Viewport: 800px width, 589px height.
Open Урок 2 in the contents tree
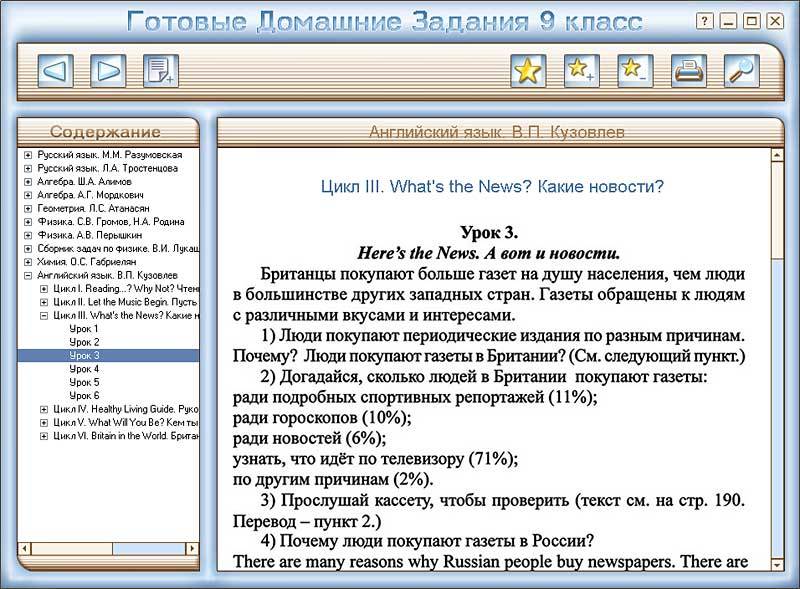coord(84,342)
